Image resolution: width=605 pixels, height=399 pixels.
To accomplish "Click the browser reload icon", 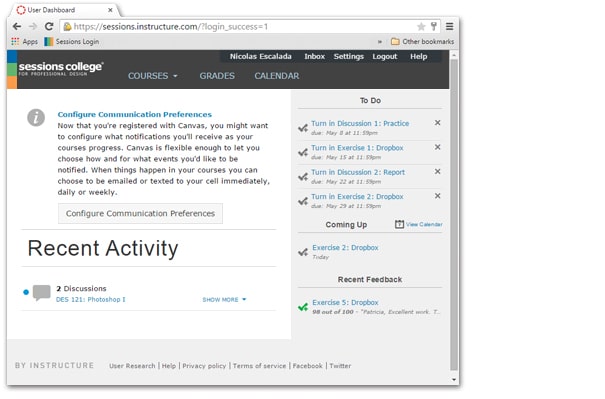I will click(49, 26).
